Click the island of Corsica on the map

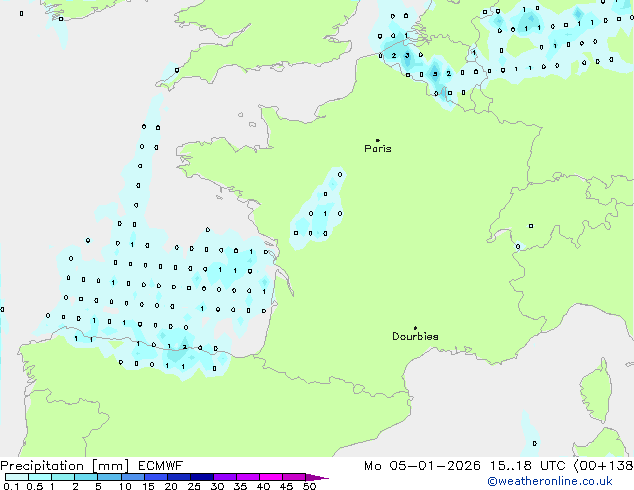(596, 390)
